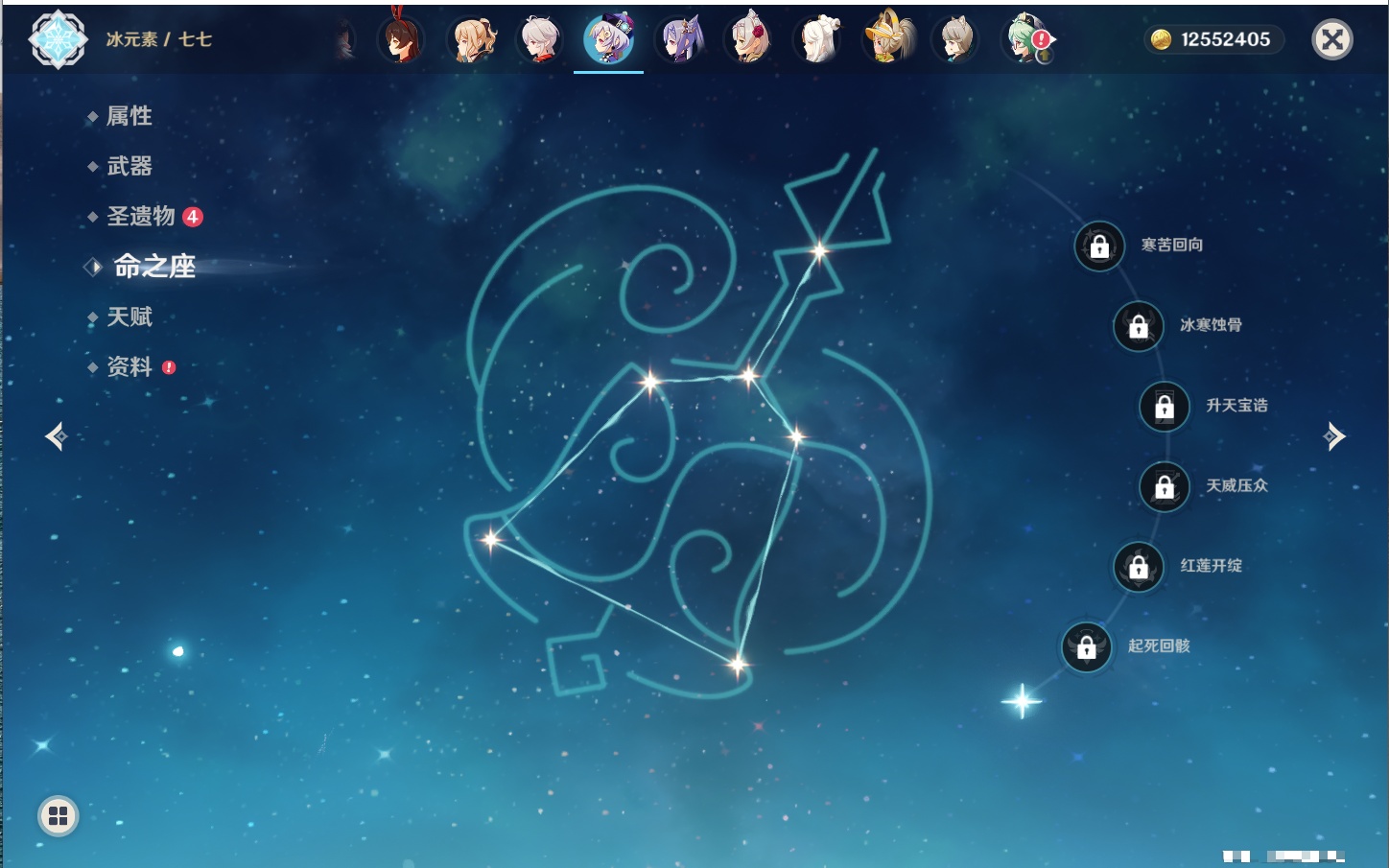The width and height of the screenshot is (1389, 868).
Task: Open the 圣遗物 artifacts tab
Action: [140, 217]
